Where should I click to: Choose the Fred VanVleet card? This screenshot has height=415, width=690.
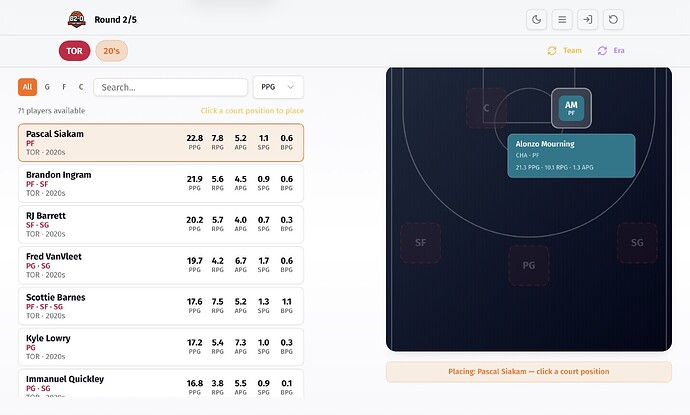tap(161, 265)
